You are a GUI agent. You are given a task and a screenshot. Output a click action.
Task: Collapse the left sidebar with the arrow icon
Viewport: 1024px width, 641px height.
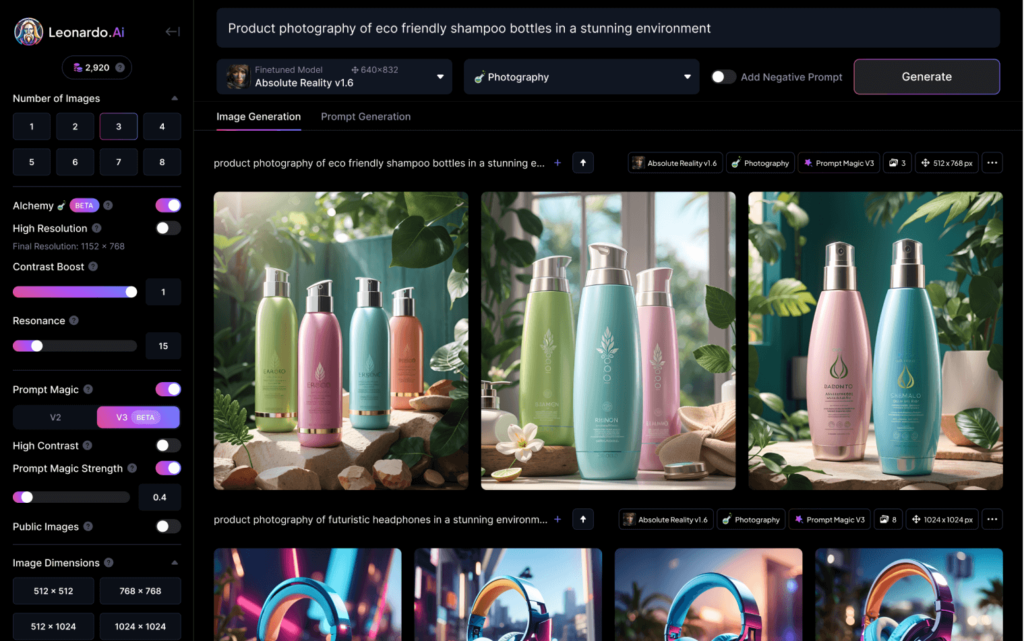tap(172, 31)
